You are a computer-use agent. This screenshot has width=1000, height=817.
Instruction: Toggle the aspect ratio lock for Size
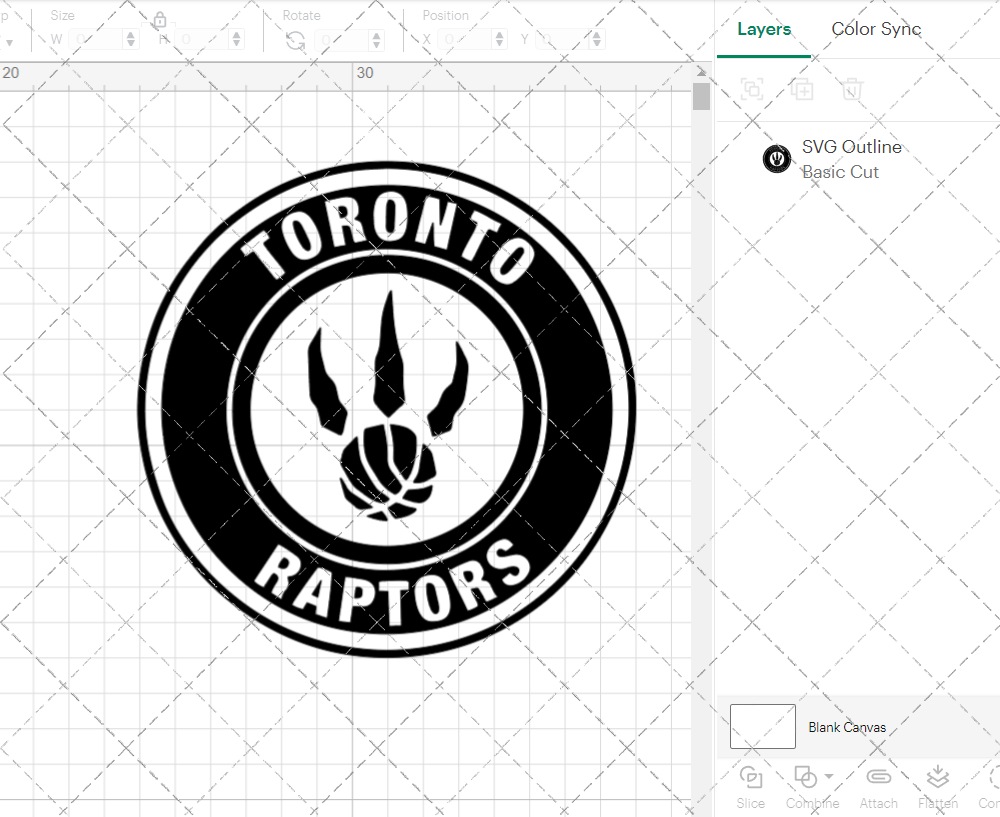pos(160,21)
